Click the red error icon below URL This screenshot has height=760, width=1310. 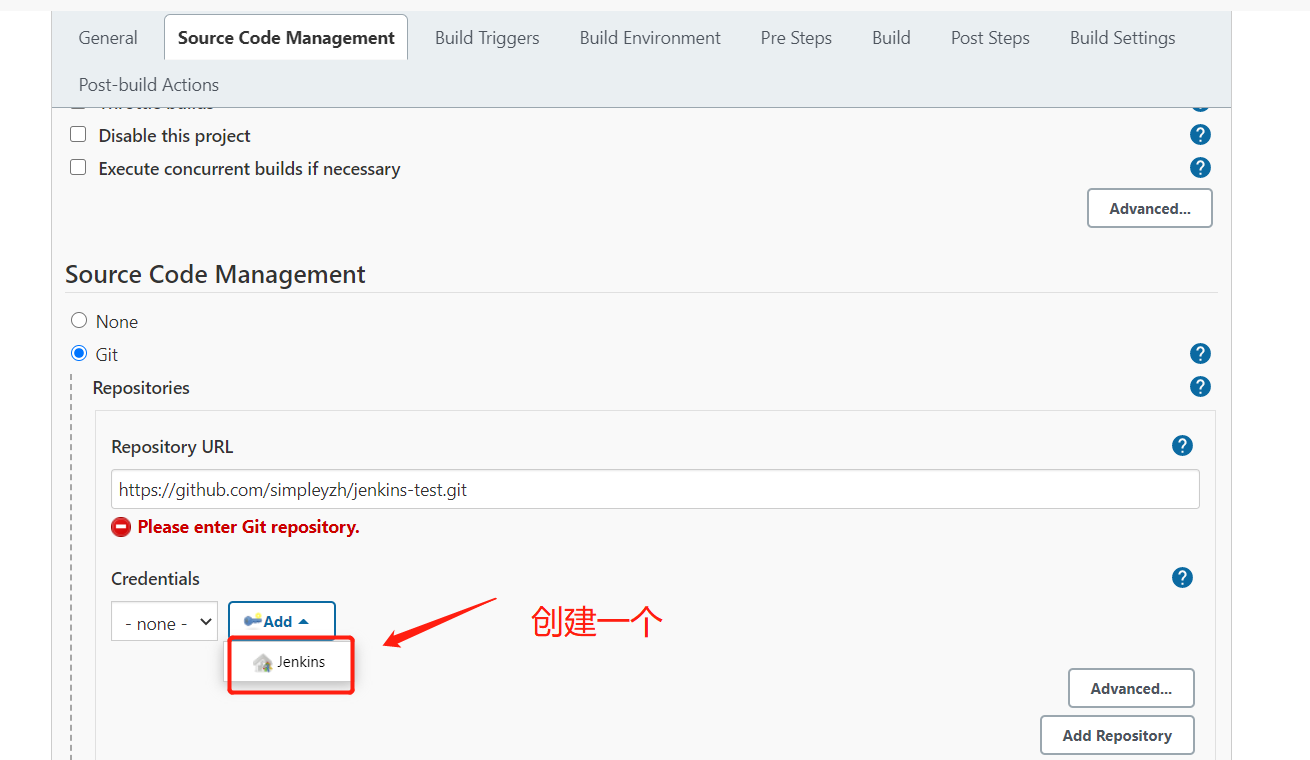[121, 527]
